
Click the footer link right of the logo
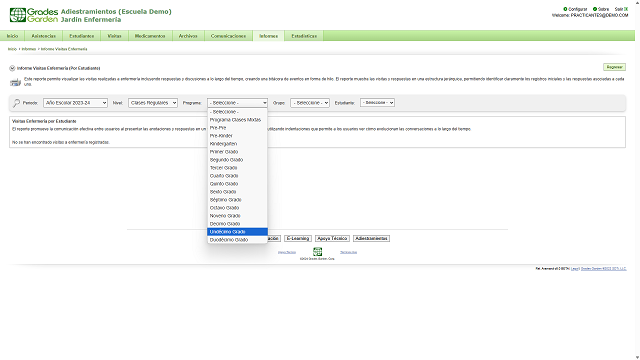click(x=349, y=252)
